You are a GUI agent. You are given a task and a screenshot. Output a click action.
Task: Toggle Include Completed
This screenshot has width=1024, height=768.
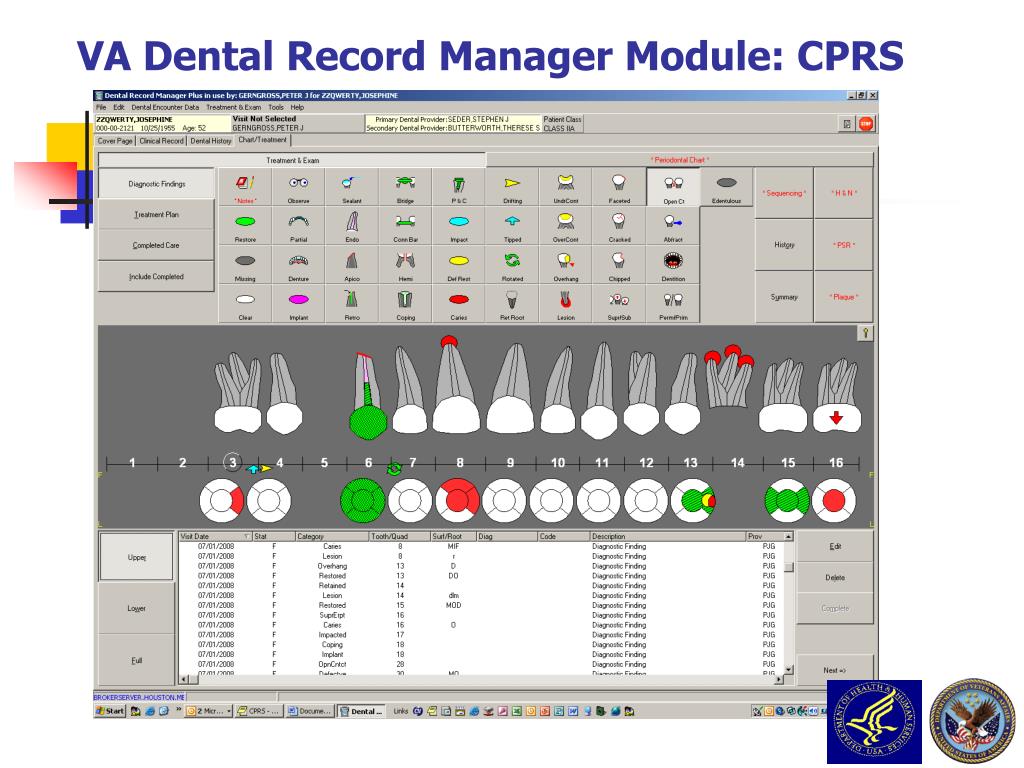pos(156,277)
